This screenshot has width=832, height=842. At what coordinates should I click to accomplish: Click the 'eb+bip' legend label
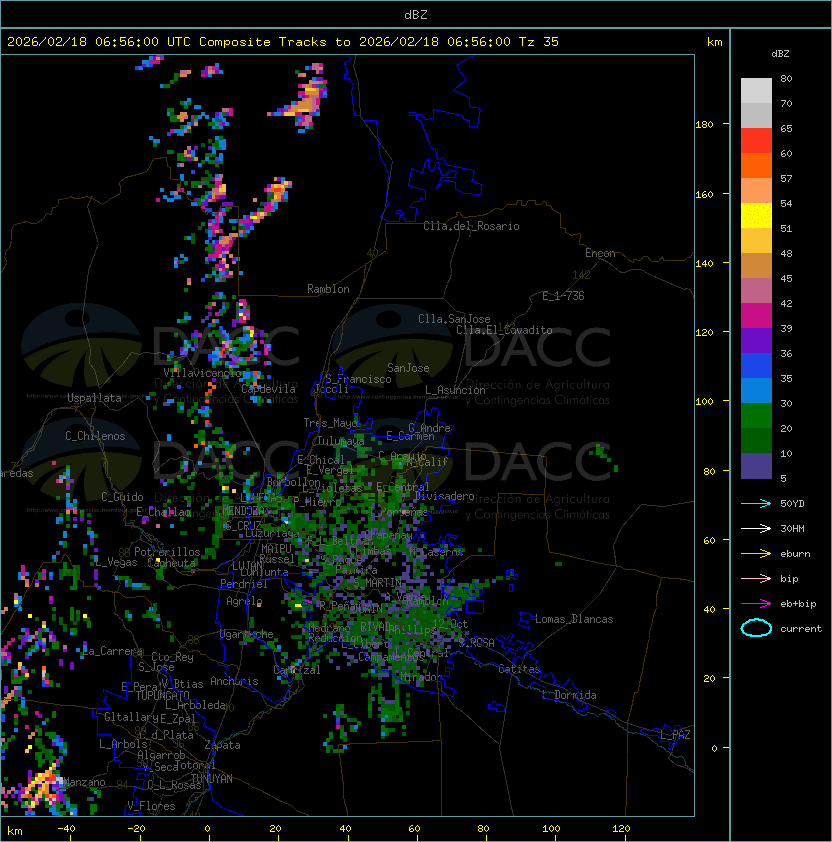click(798, 604)
